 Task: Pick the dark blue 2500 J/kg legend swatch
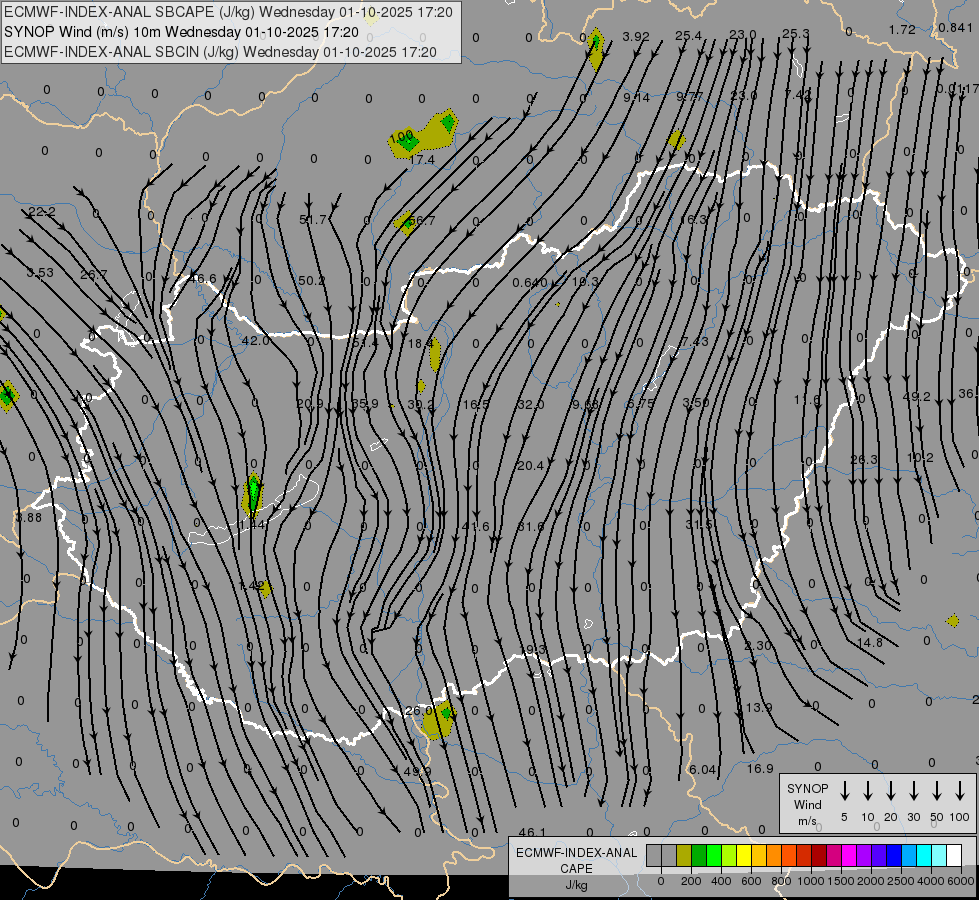894,856
